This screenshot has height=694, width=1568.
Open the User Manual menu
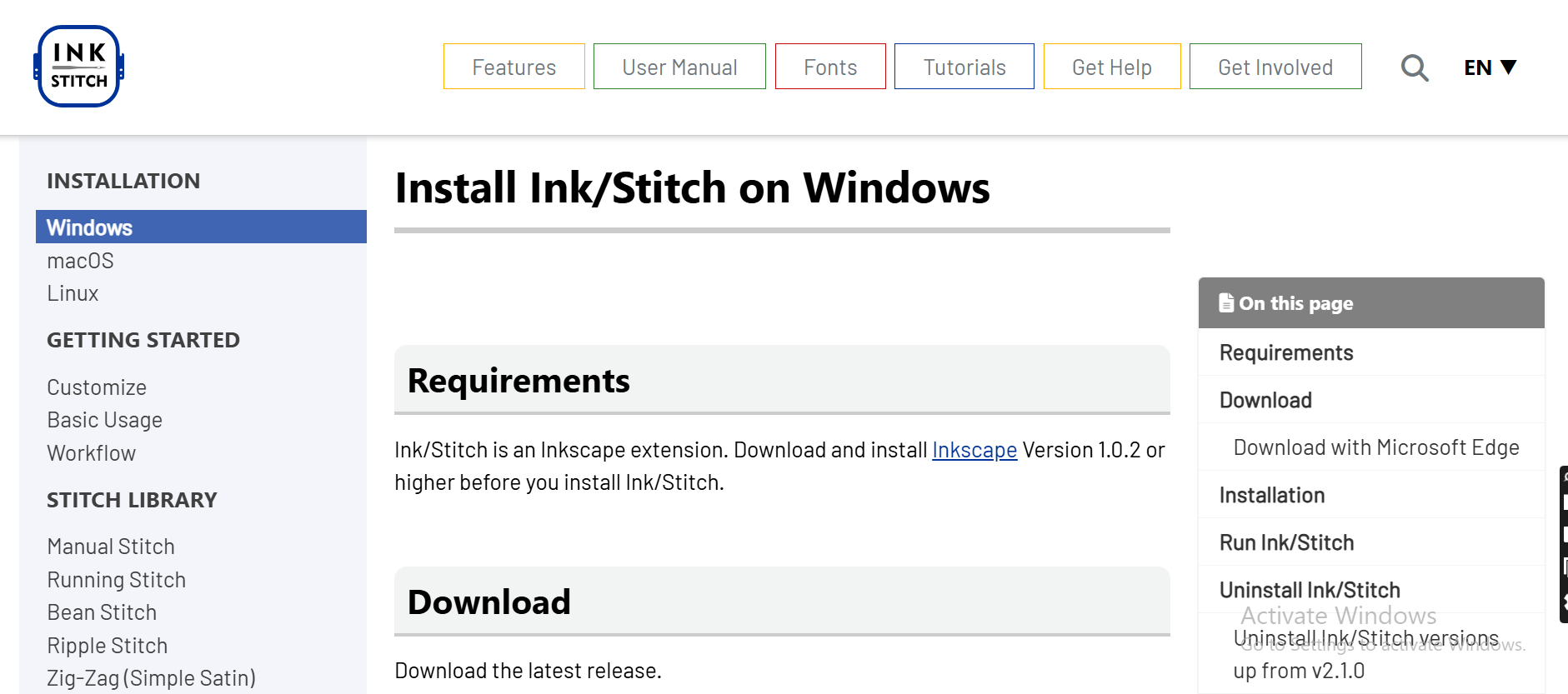(679, 67)
